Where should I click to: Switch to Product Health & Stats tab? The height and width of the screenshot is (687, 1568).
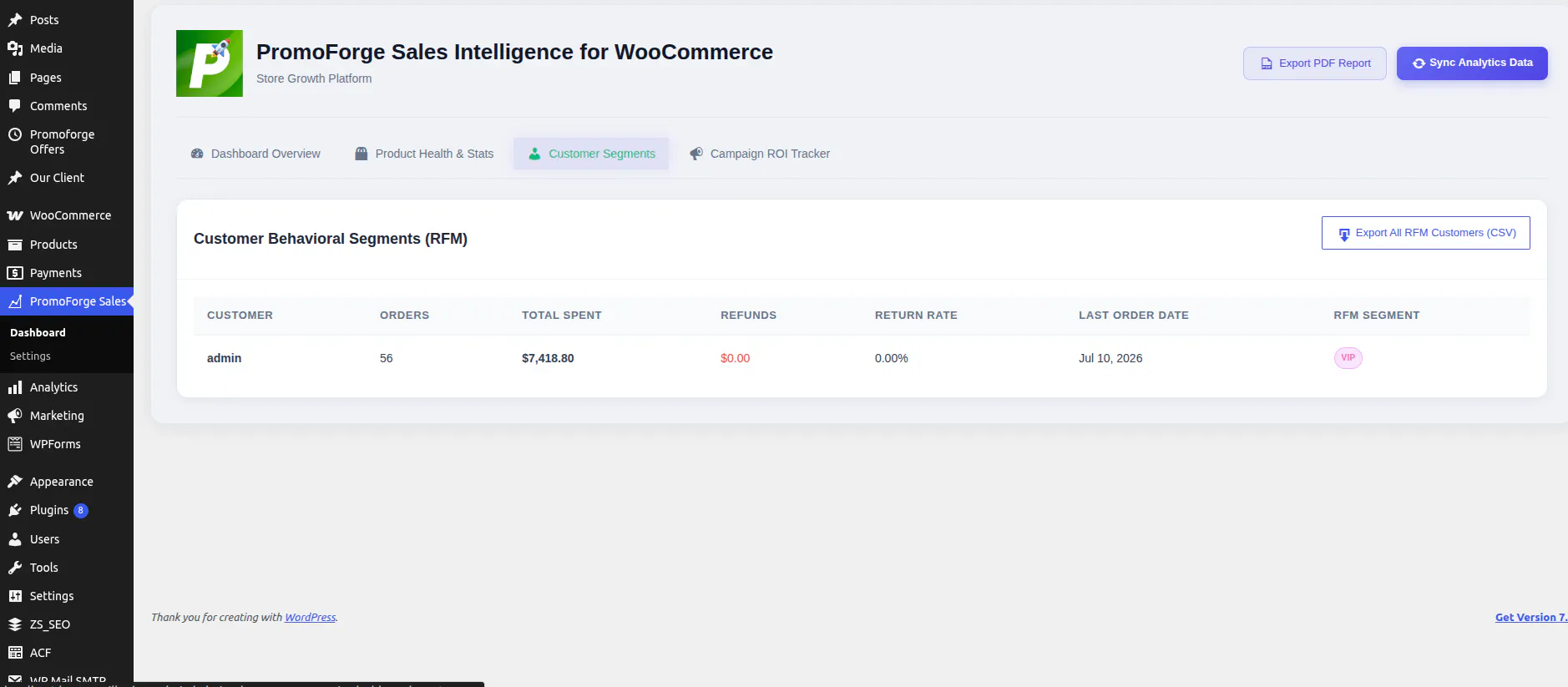pos(424,154)
